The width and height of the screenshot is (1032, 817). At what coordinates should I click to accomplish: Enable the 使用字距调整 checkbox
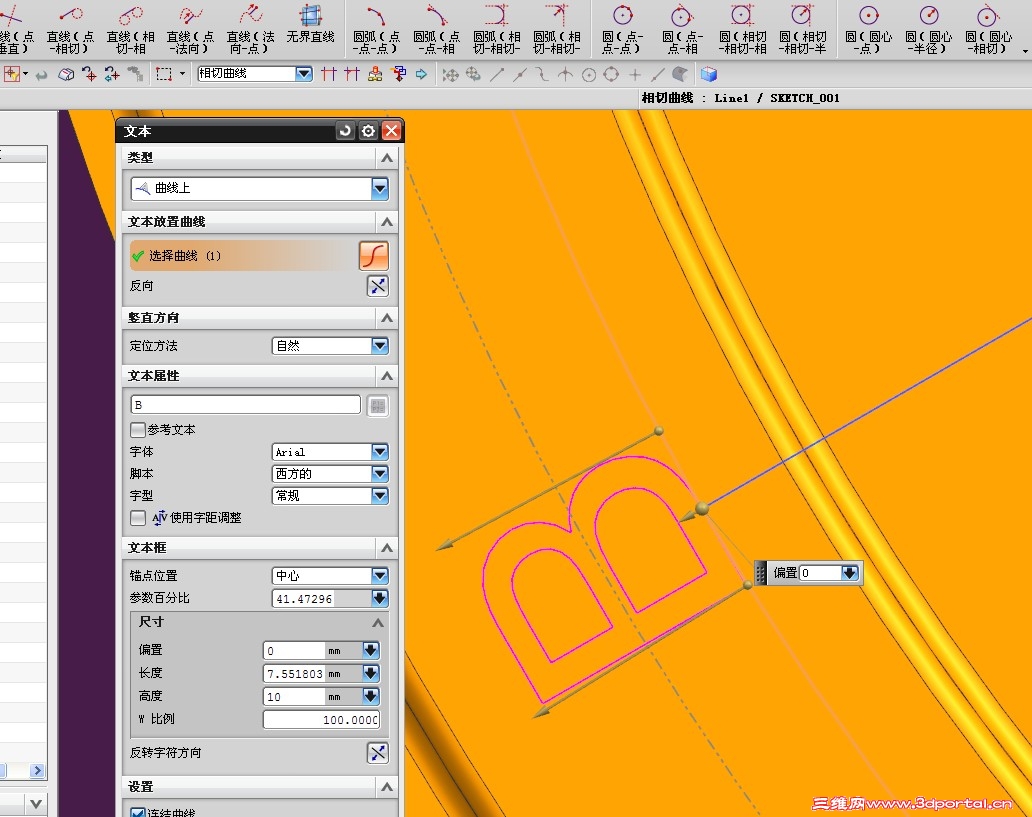[138, 518]
